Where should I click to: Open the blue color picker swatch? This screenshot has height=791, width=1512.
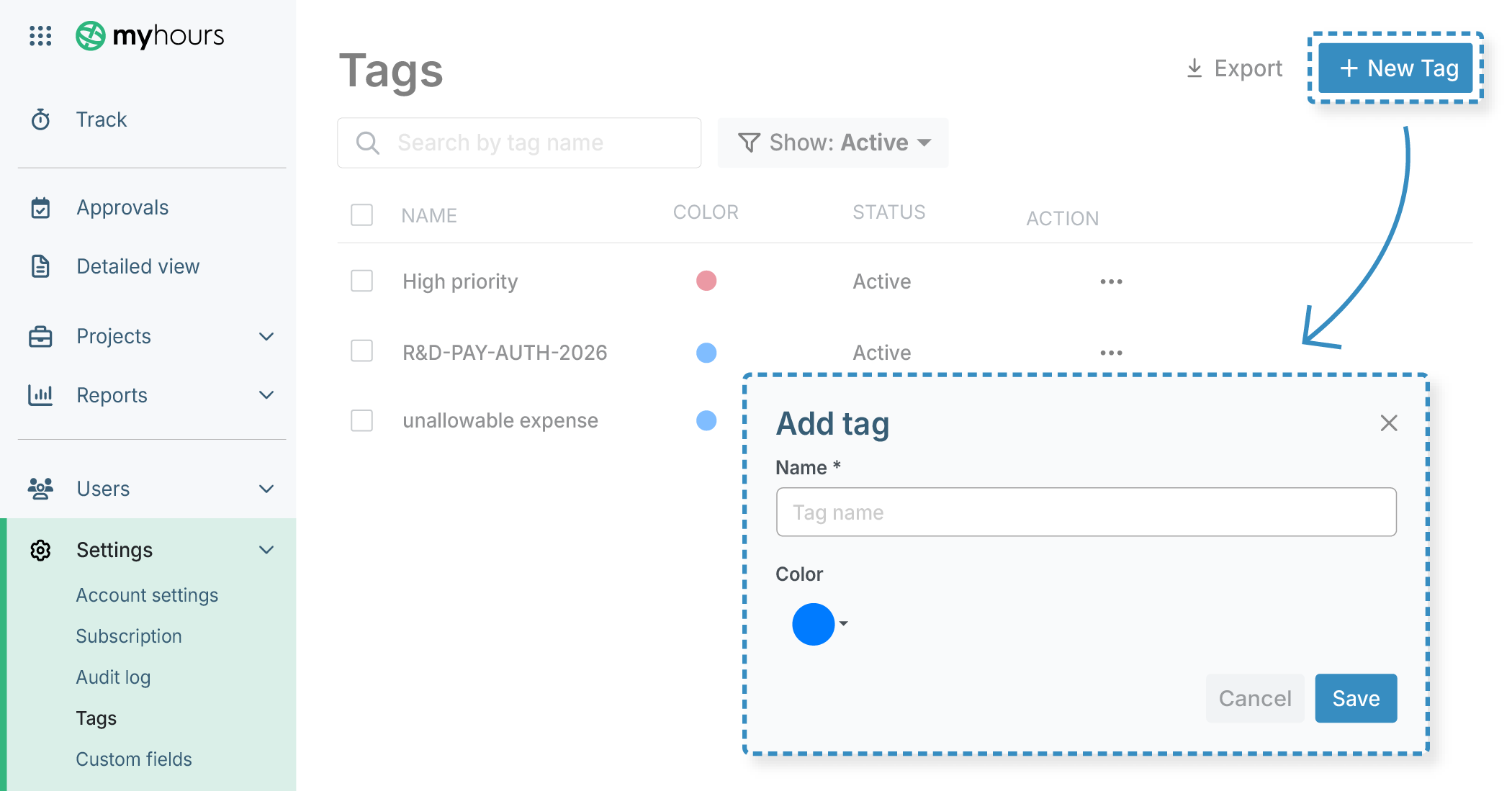click(x=814, y=624)
